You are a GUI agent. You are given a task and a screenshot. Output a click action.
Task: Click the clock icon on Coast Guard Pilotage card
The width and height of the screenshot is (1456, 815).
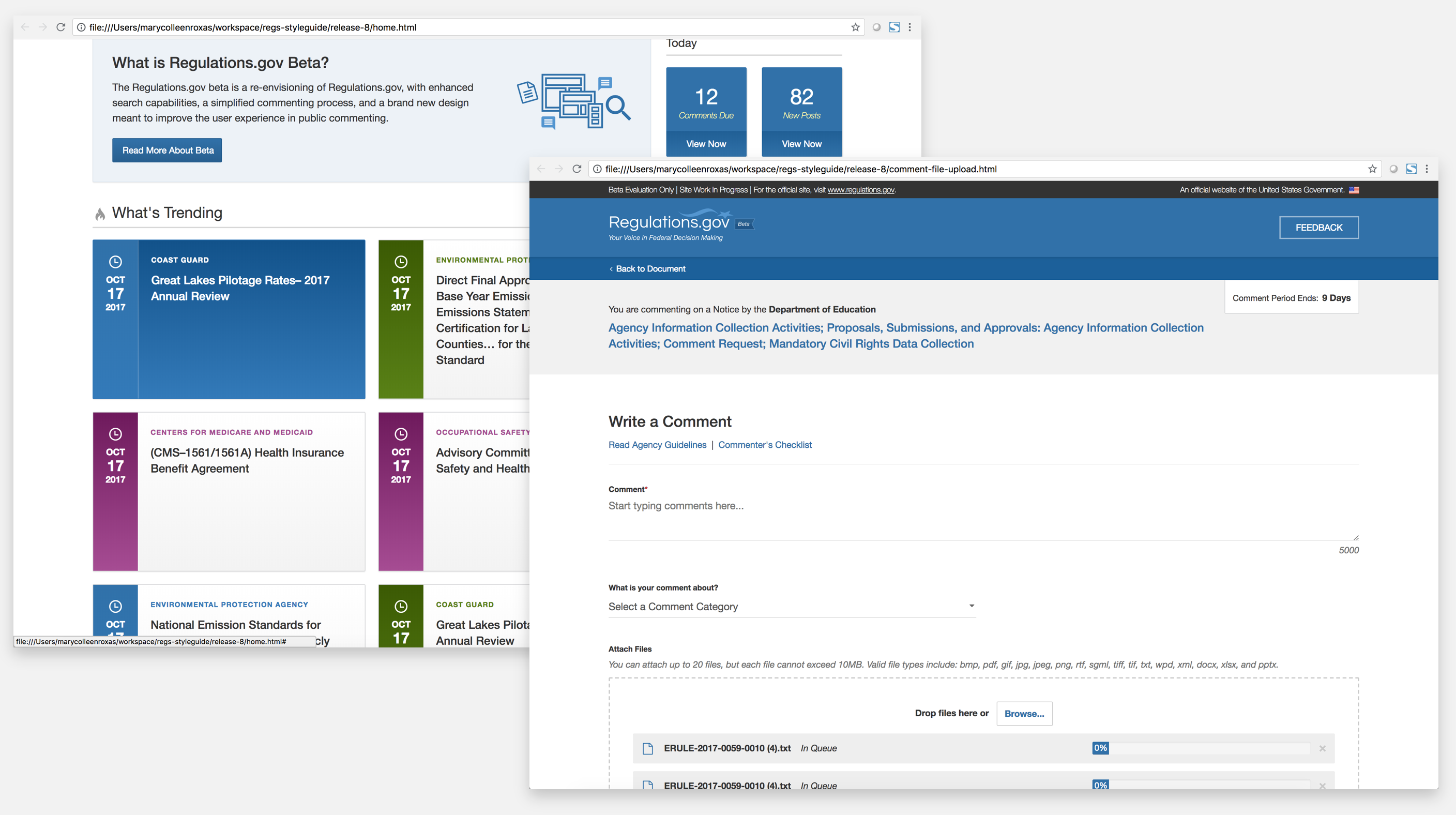click(115, 262)
